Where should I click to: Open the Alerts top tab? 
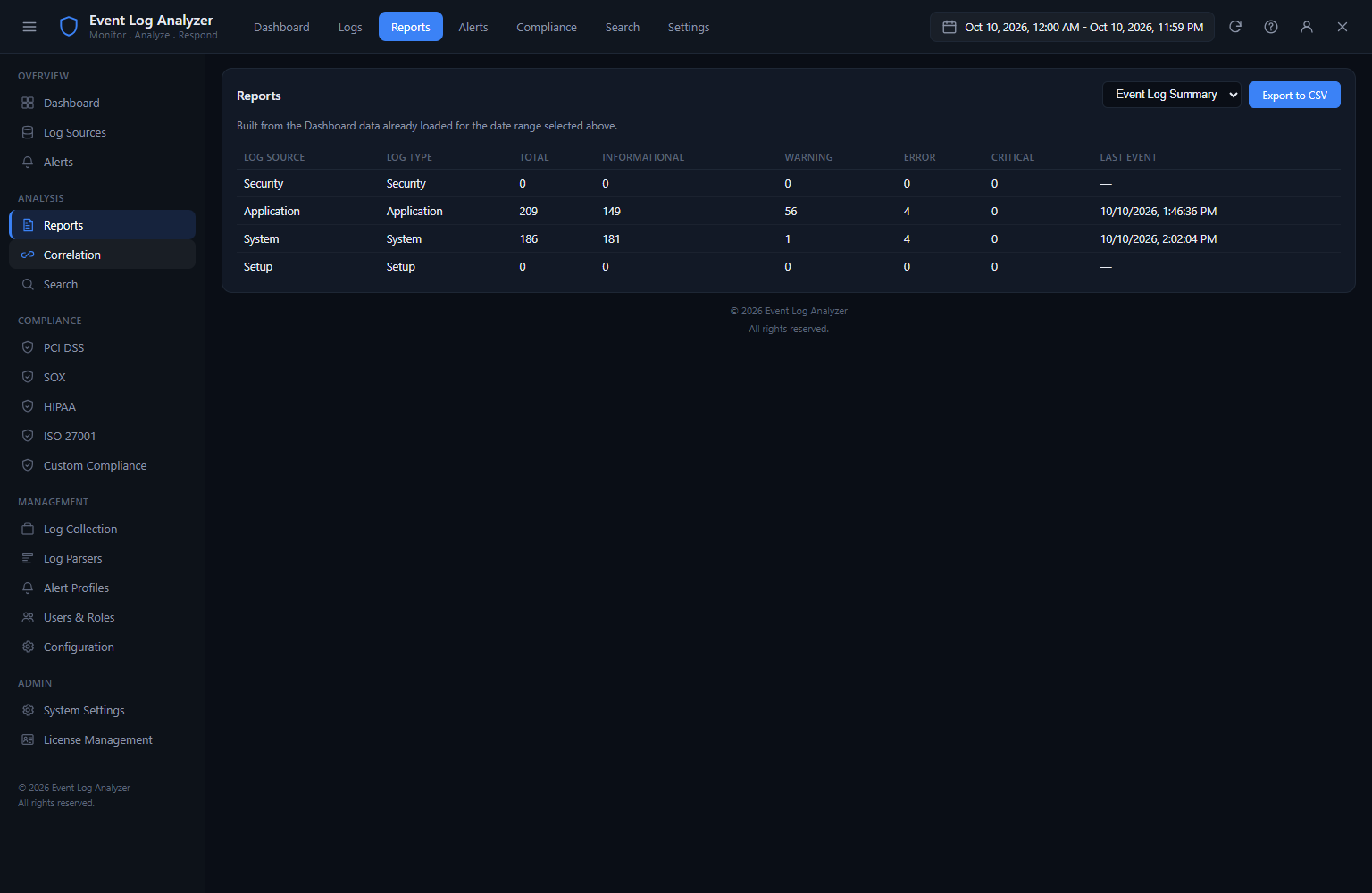[x=473, y=27]
